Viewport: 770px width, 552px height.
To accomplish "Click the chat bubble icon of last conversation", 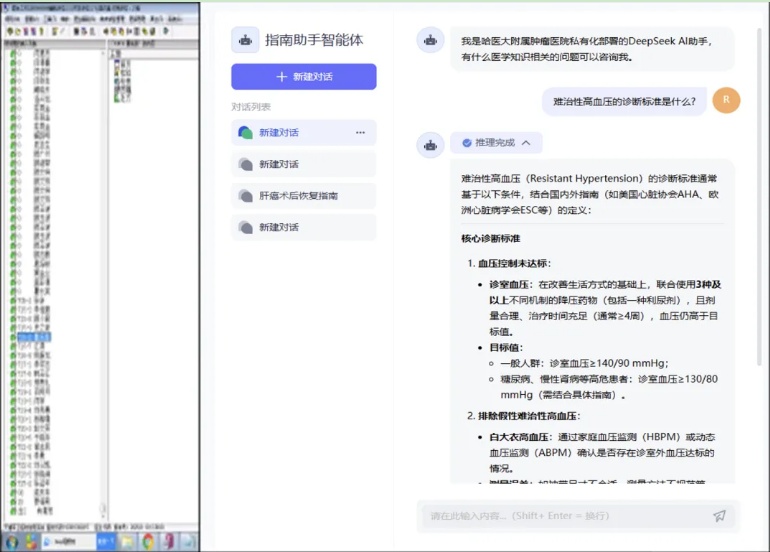I will 246,228.
